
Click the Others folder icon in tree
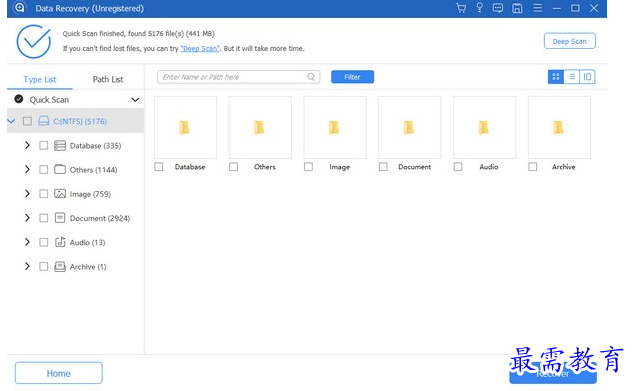(x=60, y=169)
